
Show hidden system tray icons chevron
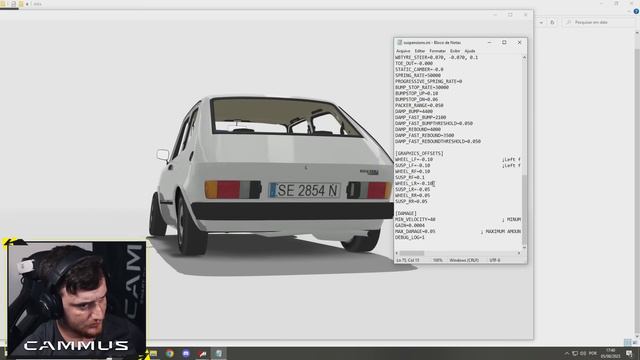click(567, 353)
